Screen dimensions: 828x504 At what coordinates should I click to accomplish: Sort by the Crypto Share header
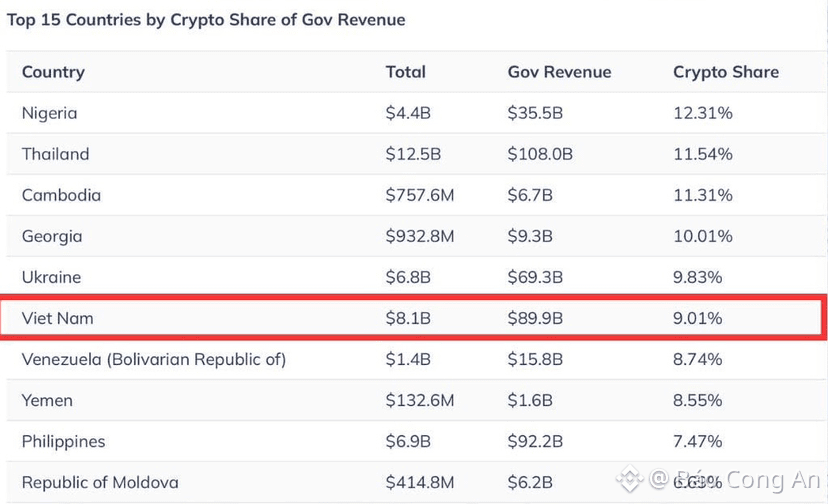click(726, 72)
